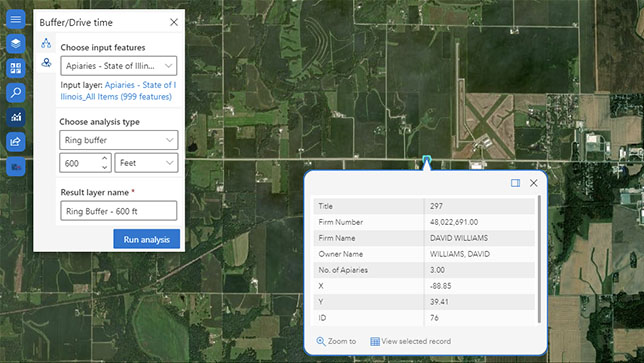Click the 600 distance value field
This screenshot has height=363, width=644.
[80, 163]
